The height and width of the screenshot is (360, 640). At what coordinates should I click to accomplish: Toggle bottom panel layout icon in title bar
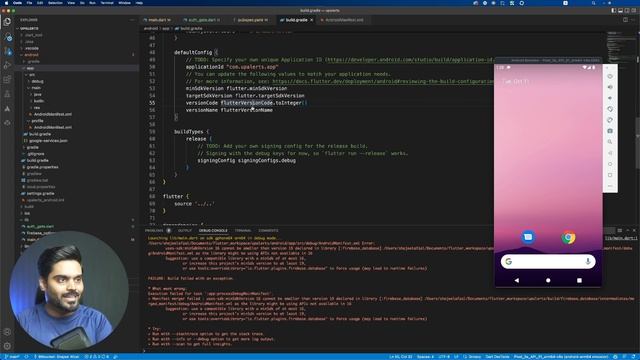point(620,11)
